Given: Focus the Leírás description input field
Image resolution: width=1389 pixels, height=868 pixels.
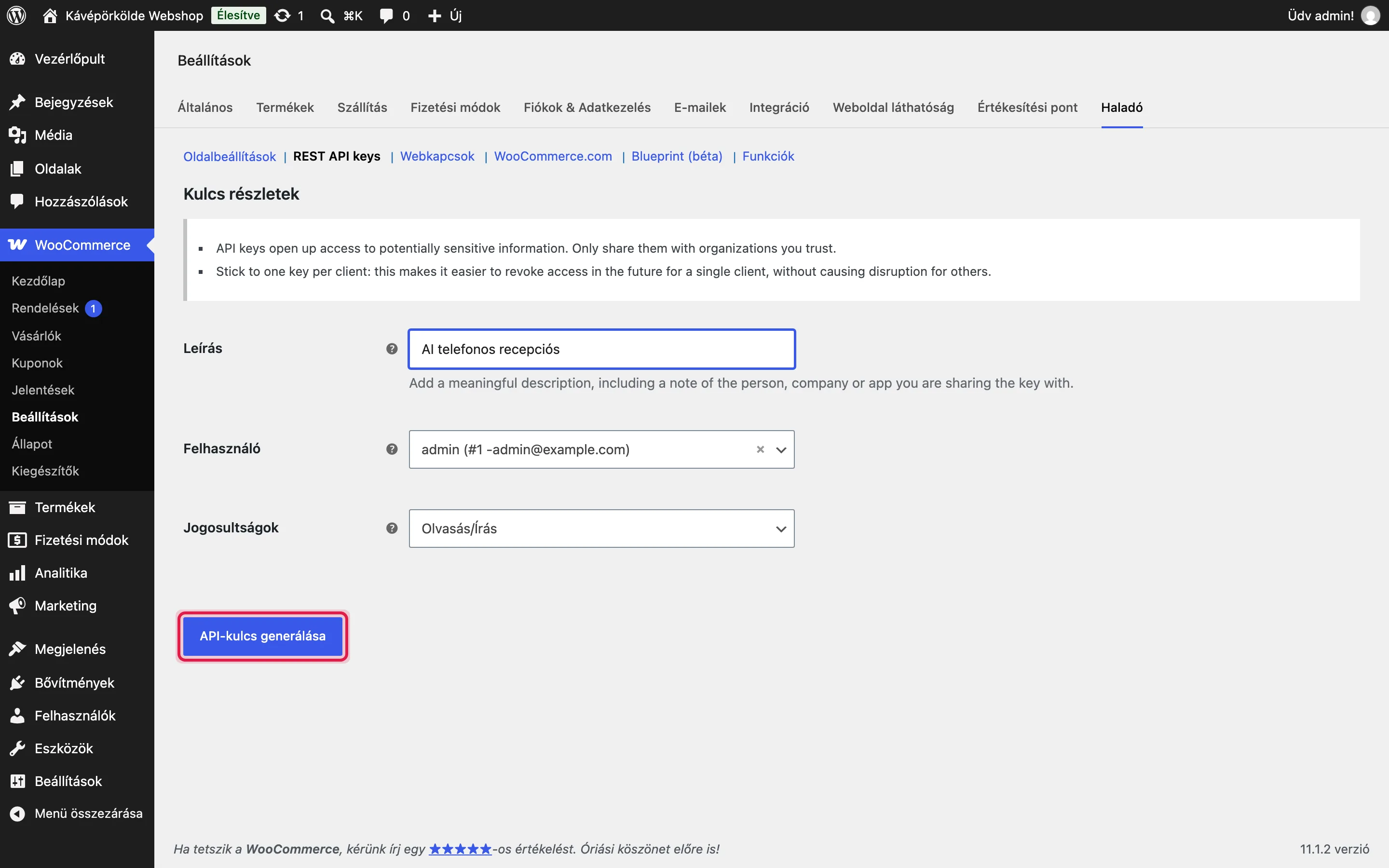Looking at the screenshot, I should [601, 349].
